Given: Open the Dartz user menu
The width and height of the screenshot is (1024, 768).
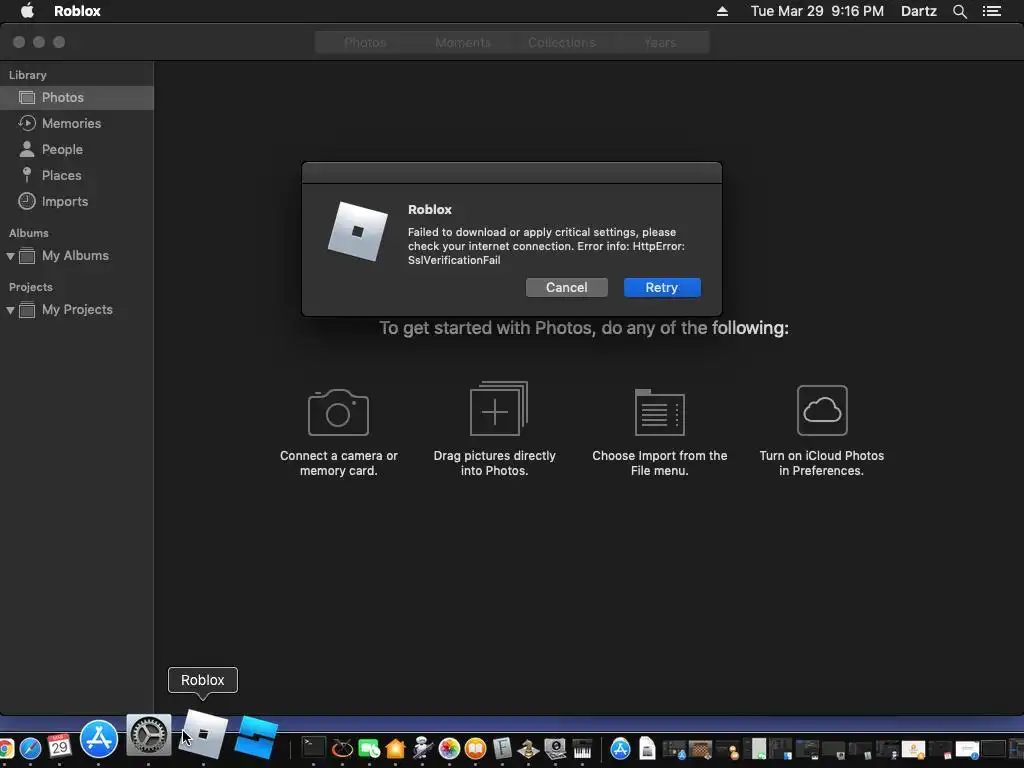Looking at the screenshot, I should [919, 11].
